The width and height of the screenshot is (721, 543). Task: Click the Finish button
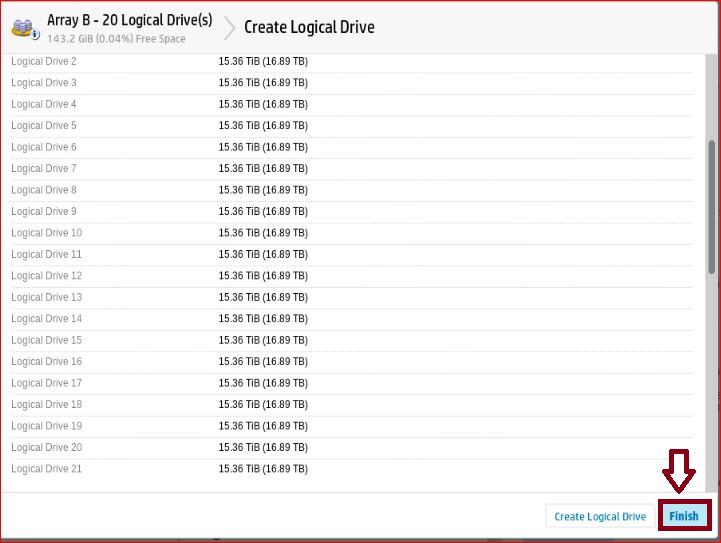pos(684,516)
